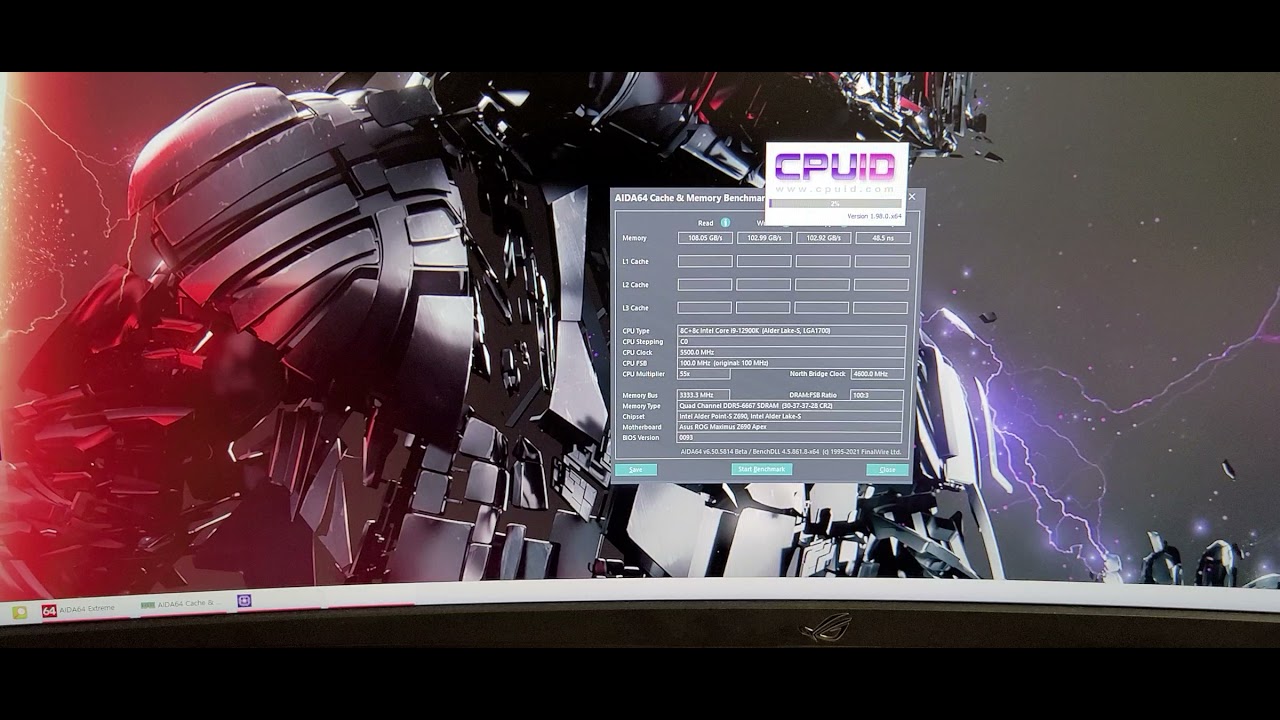The width and height of the screenshot is (1280, 720).
Task: Click the CPU Clock value 5500.0 MHz
Action: (791, 352)
